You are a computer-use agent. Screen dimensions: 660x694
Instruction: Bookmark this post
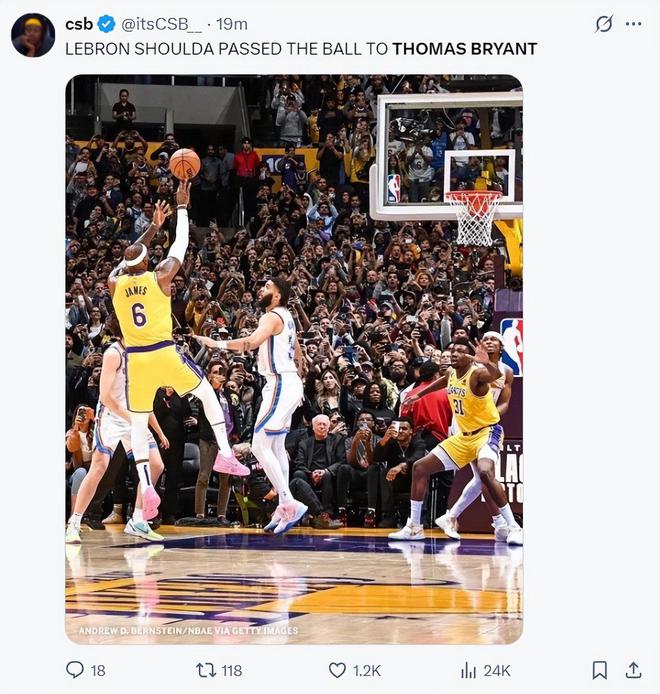coord(599,670)
